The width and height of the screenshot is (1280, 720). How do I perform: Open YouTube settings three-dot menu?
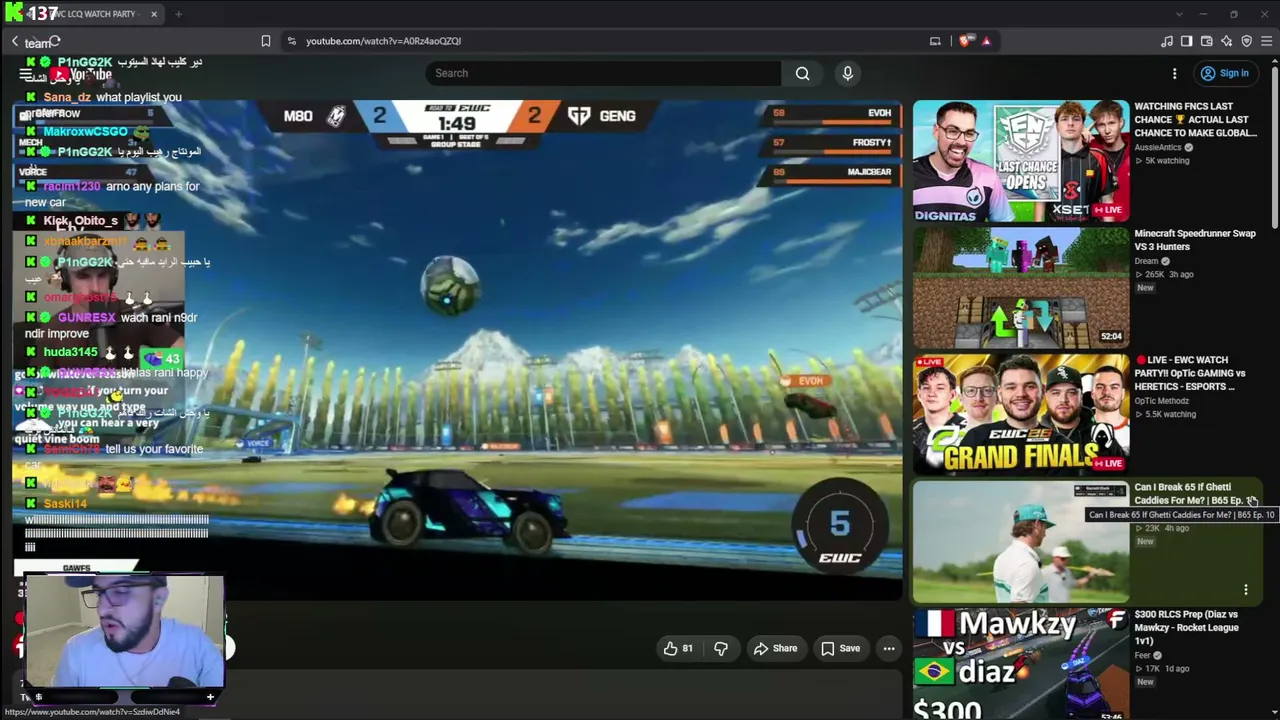coord(1175,73)
